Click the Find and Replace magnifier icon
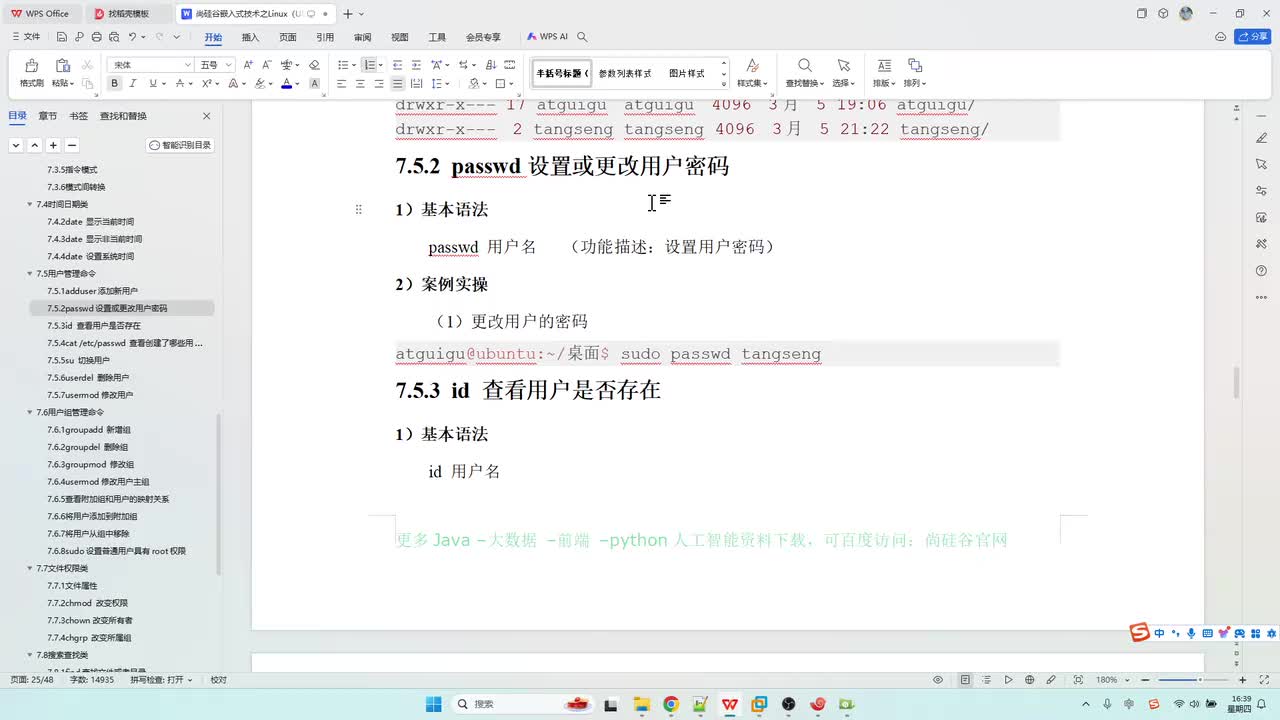The image size is (1280, 720). pos(804,66)
